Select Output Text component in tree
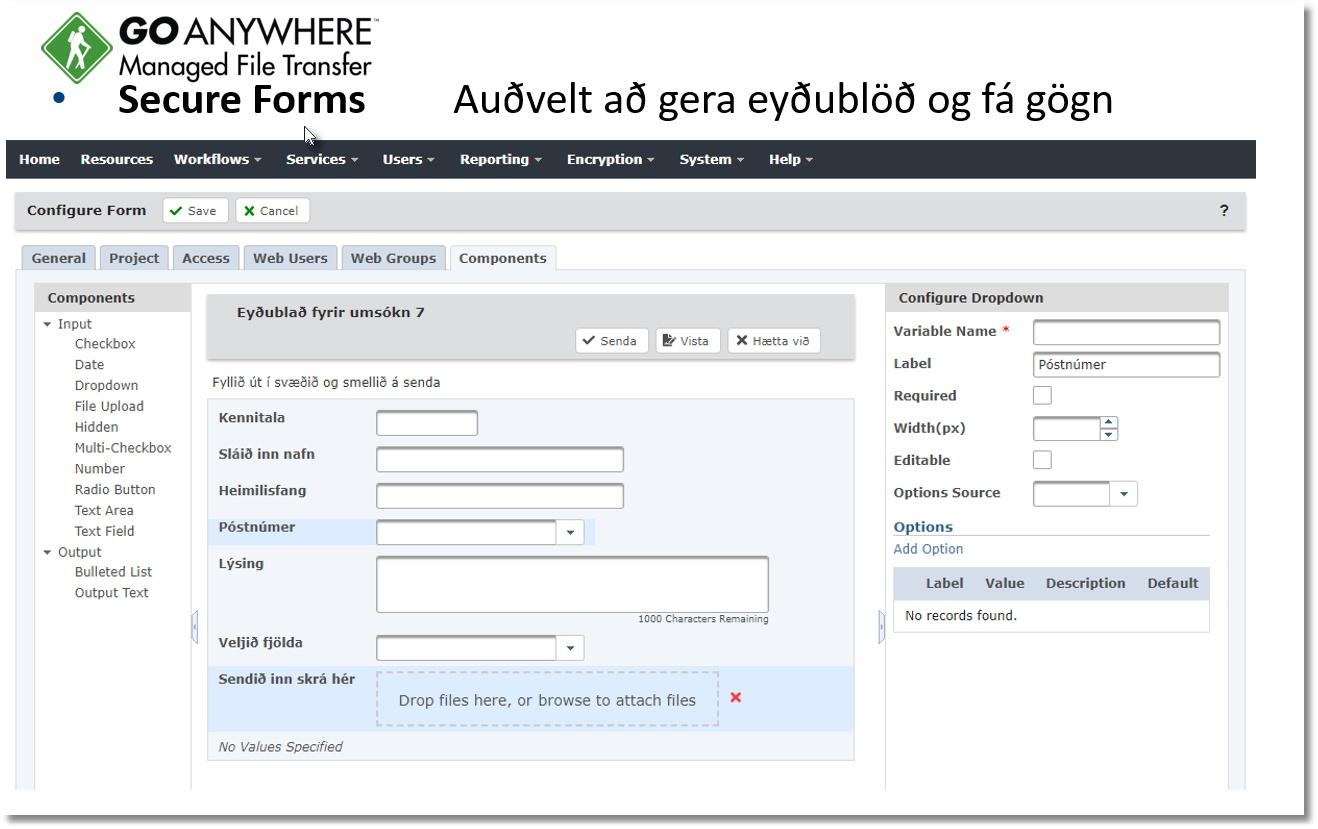Image resolution: width=1318 pixels, height=829 pixels. coord(111,593)
